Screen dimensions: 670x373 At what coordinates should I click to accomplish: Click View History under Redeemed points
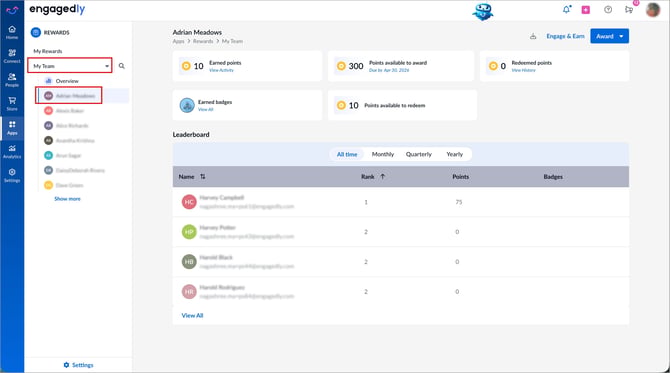pyautogui.click(x=523, y=70)
